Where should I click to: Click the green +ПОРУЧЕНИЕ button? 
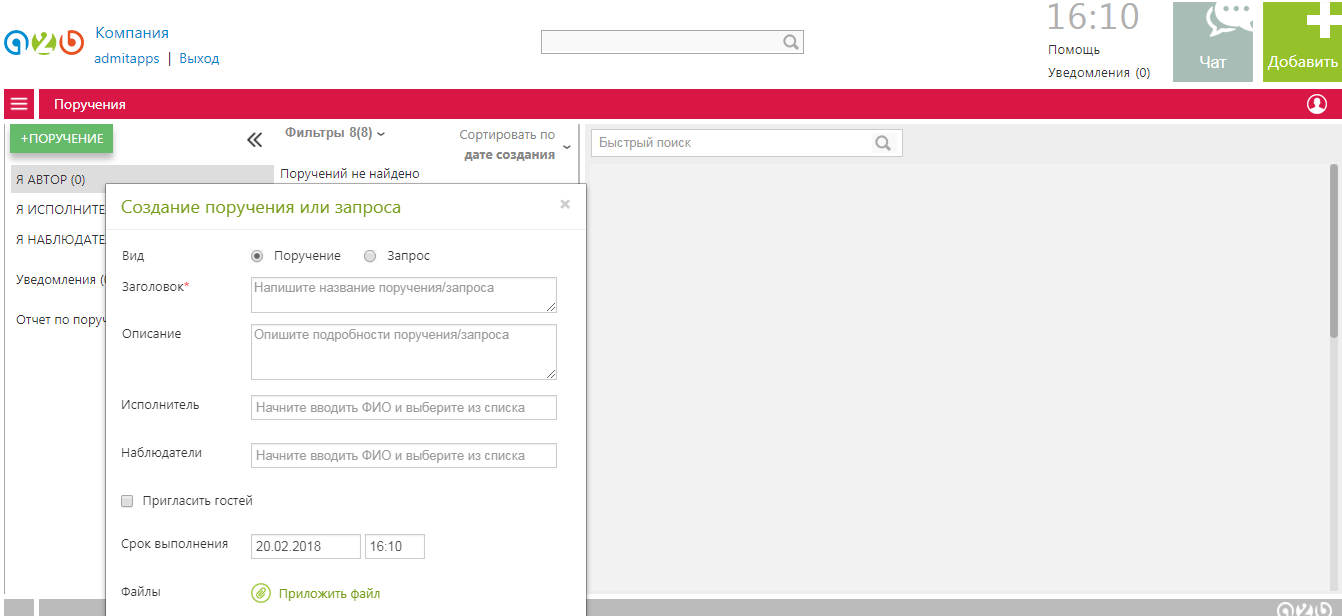(x=62, y=138)
